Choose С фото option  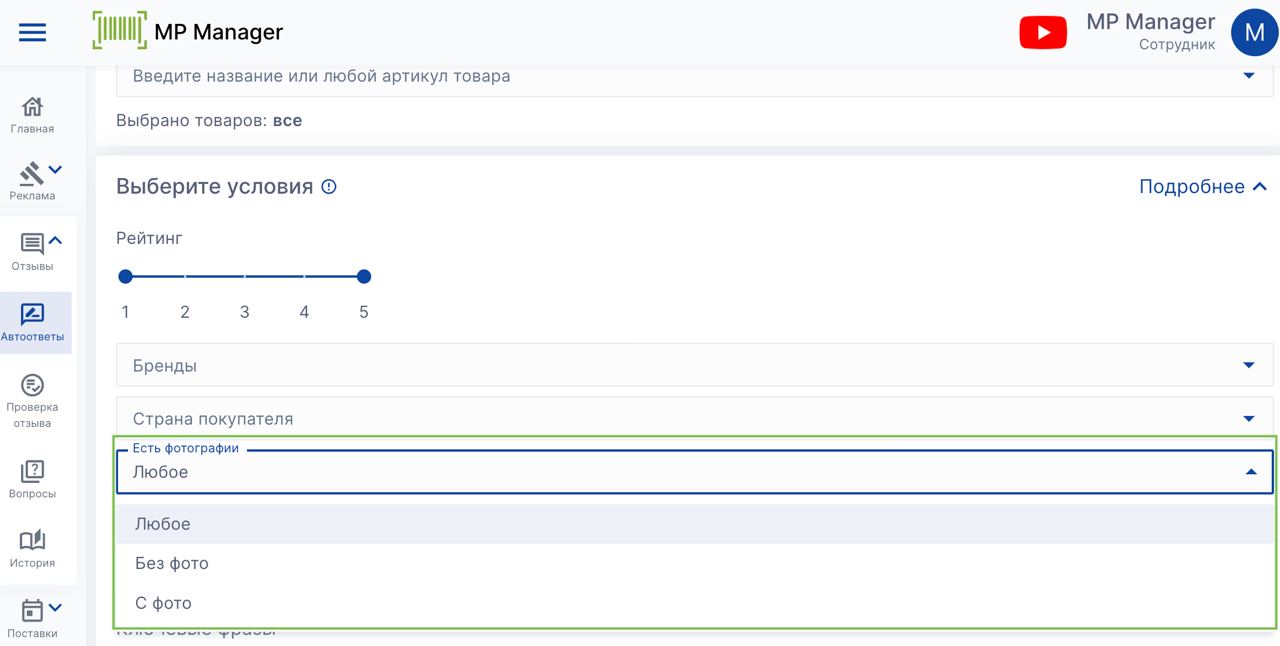[163, 603]
